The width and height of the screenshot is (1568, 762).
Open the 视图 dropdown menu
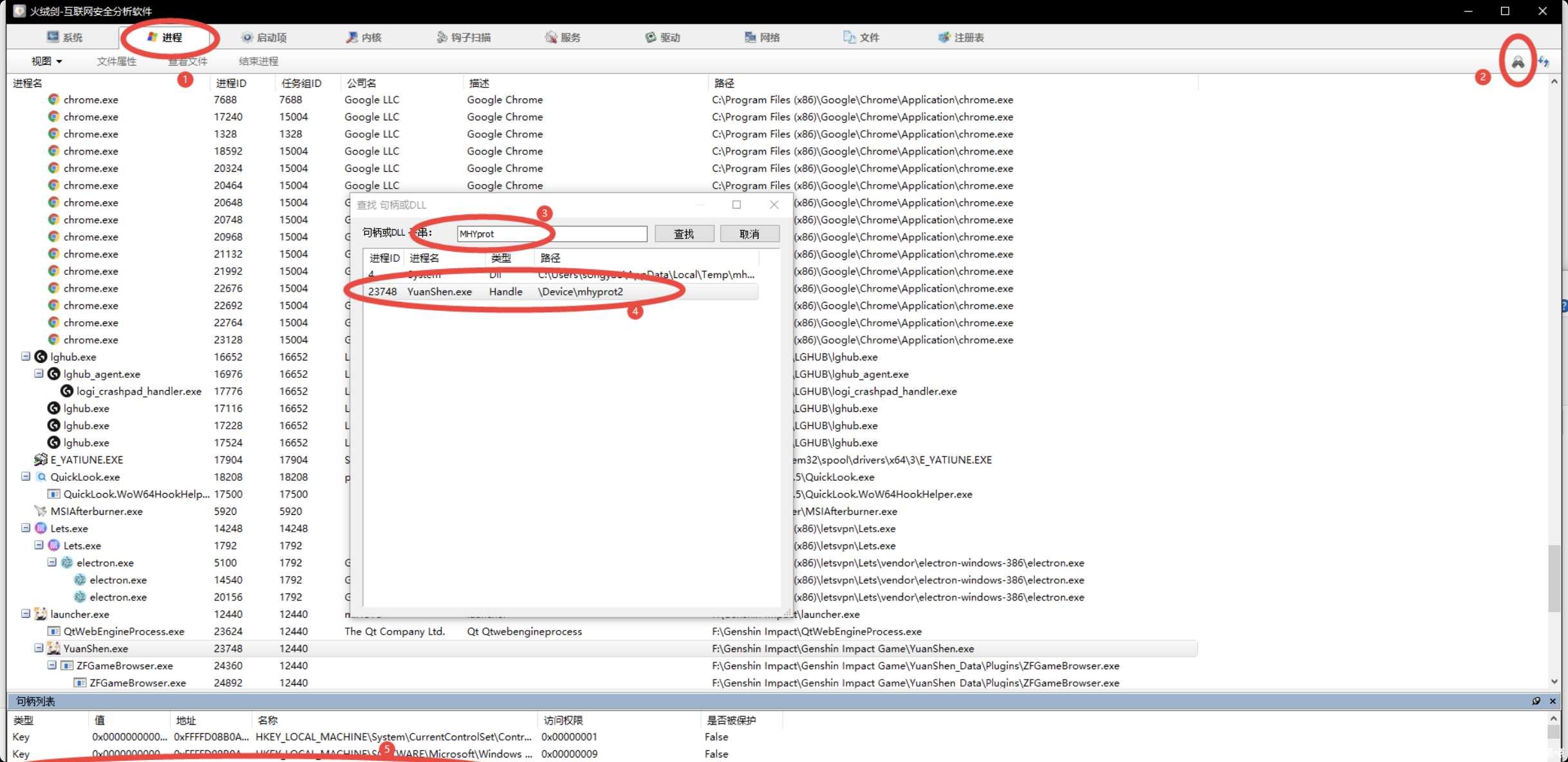pos(46,61)
